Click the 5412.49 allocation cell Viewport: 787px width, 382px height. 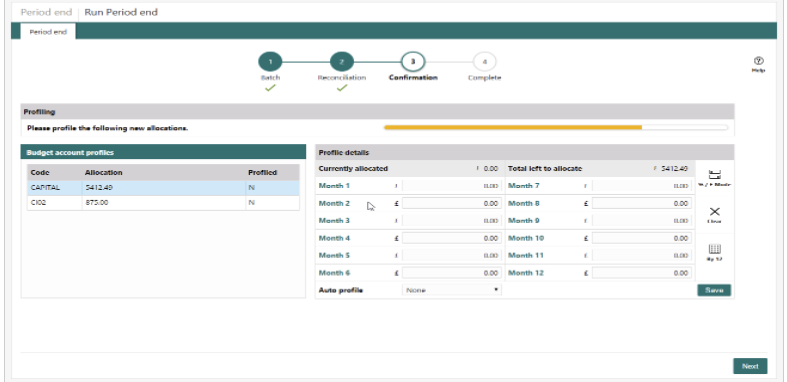point(164,188)
